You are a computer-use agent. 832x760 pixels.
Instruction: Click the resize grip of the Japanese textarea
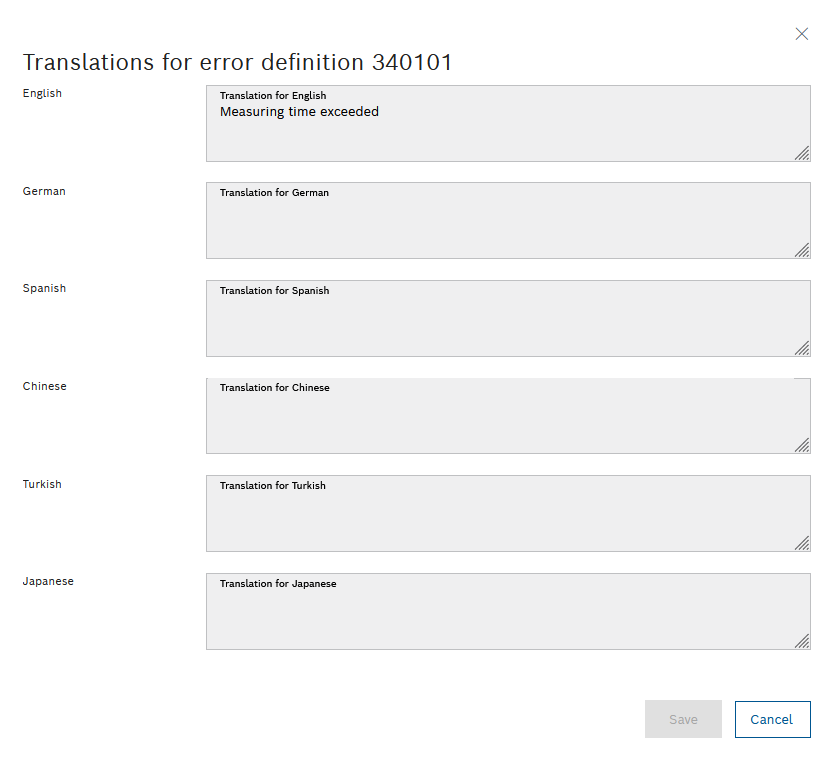pos(802,642)
